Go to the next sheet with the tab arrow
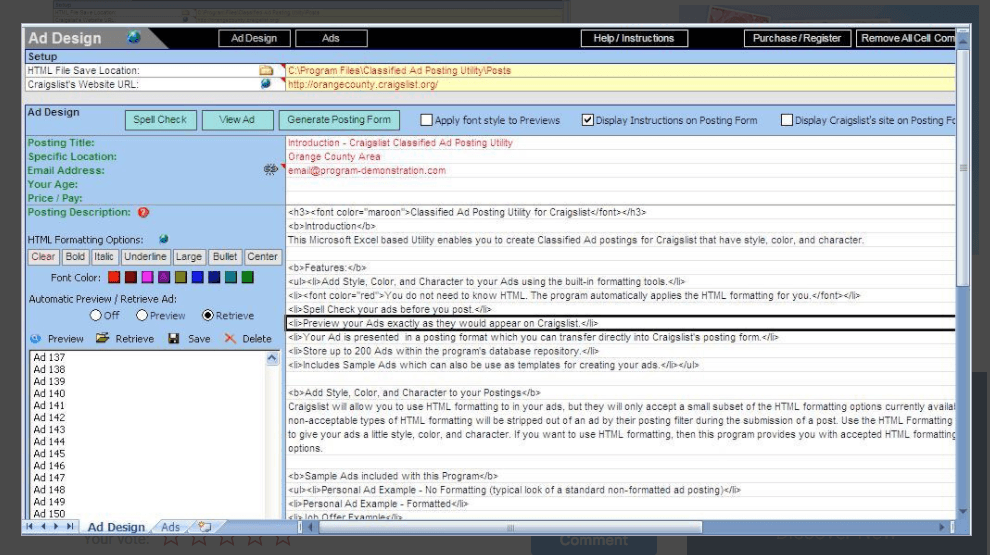Viewport: 990px width, 555px height. [x=56, y=526]
